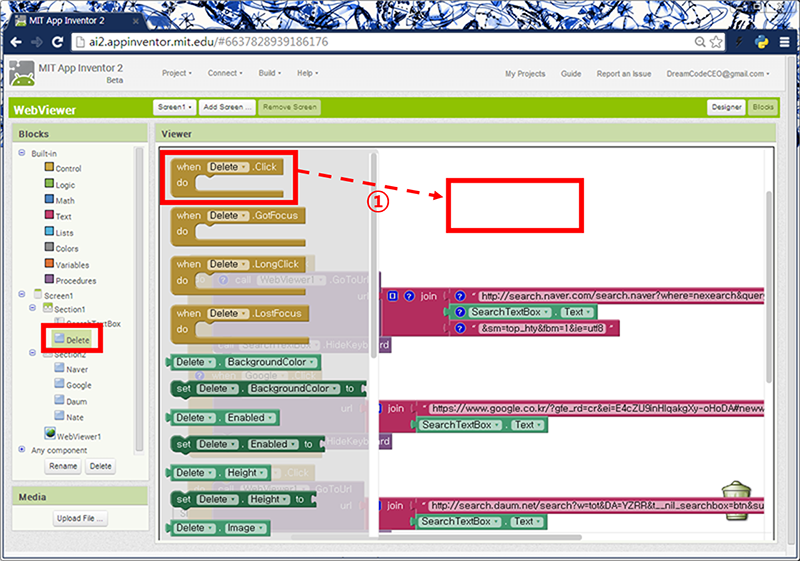
Task: Open the Text blocks drawer
Action: pos(58,216)
